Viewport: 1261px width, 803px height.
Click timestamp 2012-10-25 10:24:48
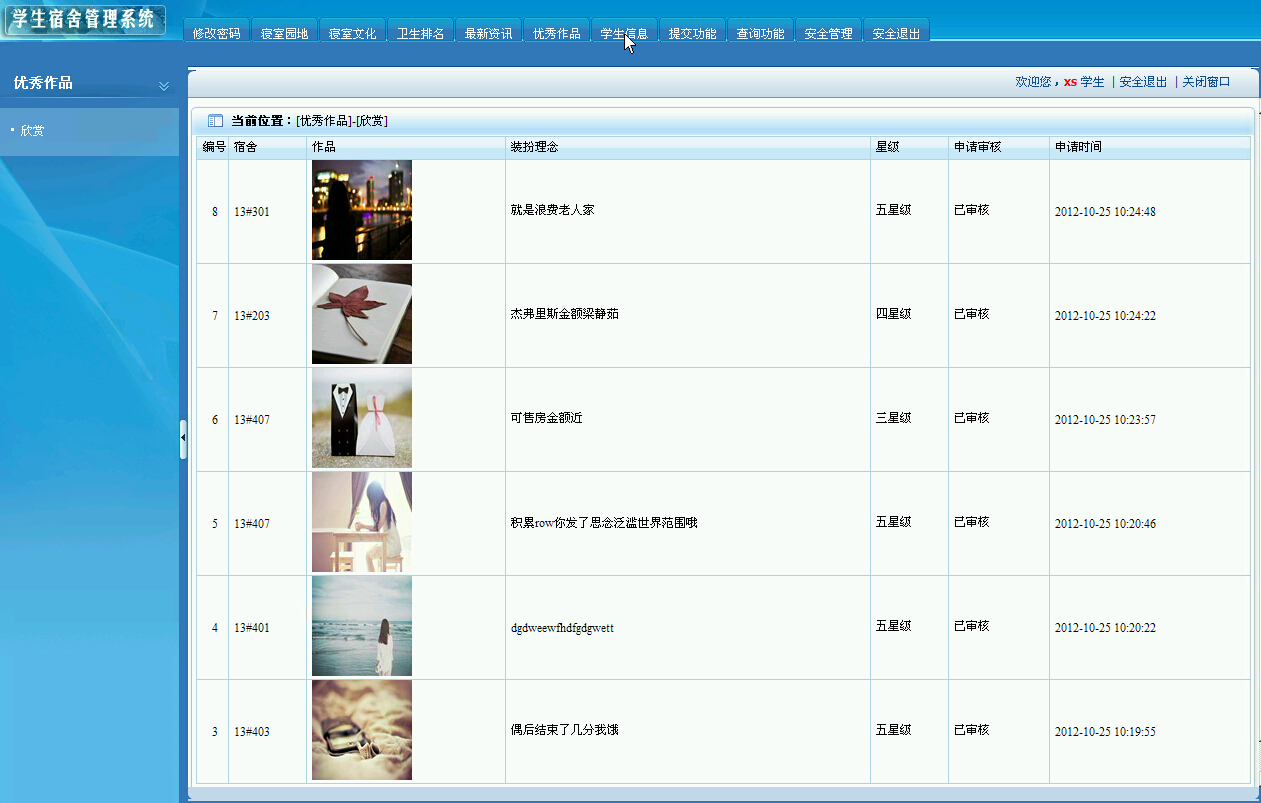[1105, 212]
